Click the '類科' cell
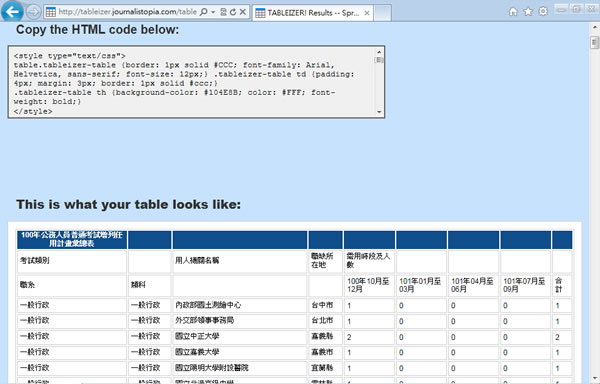This screenshot has width=600, height=384. [150, 285]
